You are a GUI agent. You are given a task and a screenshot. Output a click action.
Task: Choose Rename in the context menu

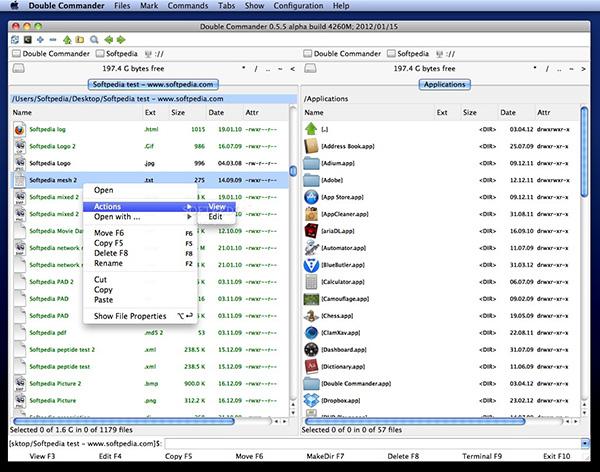tap(140, 263)
